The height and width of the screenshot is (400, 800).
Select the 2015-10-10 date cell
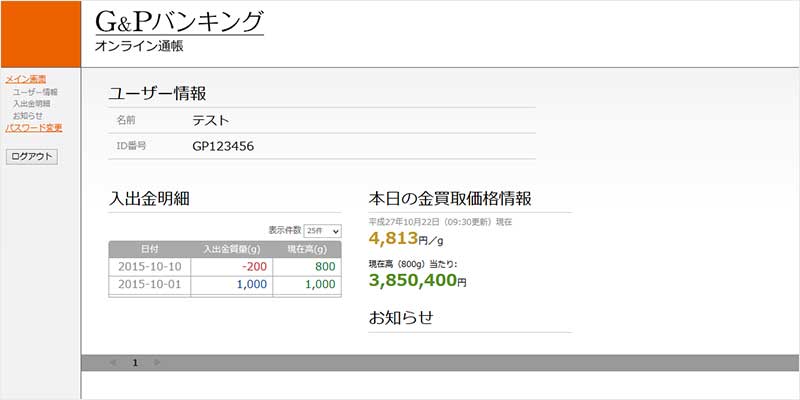click(149, 267)
